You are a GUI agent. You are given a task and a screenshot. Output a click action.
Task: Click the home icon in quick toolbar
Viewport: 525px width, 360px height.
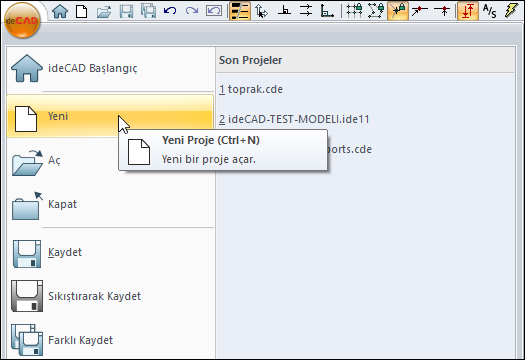(x=60, y=11)
